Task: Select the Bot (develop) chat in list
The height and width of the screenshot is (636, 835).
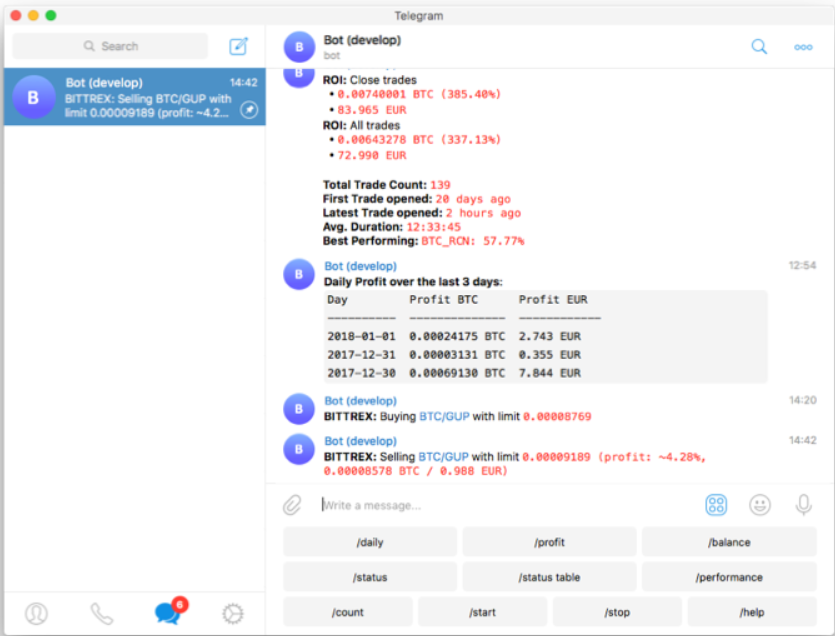Action: pyautogui.click(x=135, y=97)
